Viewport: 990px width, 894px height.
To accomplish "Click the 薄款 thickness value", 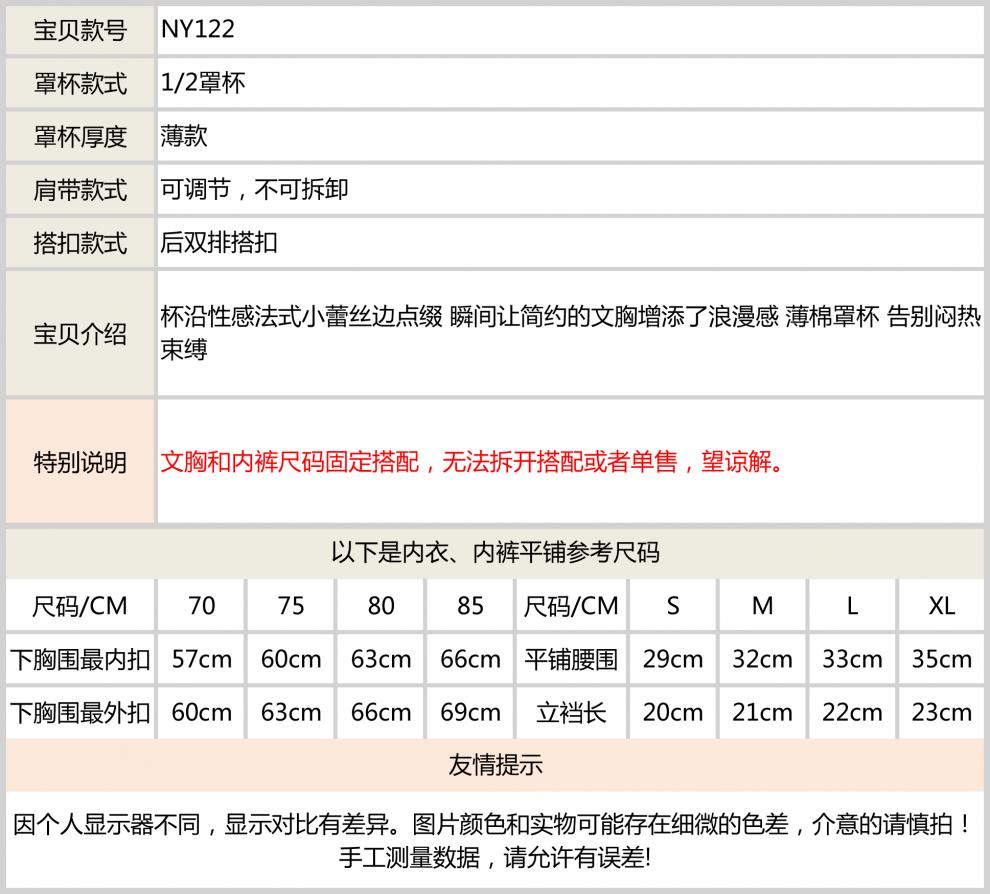I will click(184, 136).
